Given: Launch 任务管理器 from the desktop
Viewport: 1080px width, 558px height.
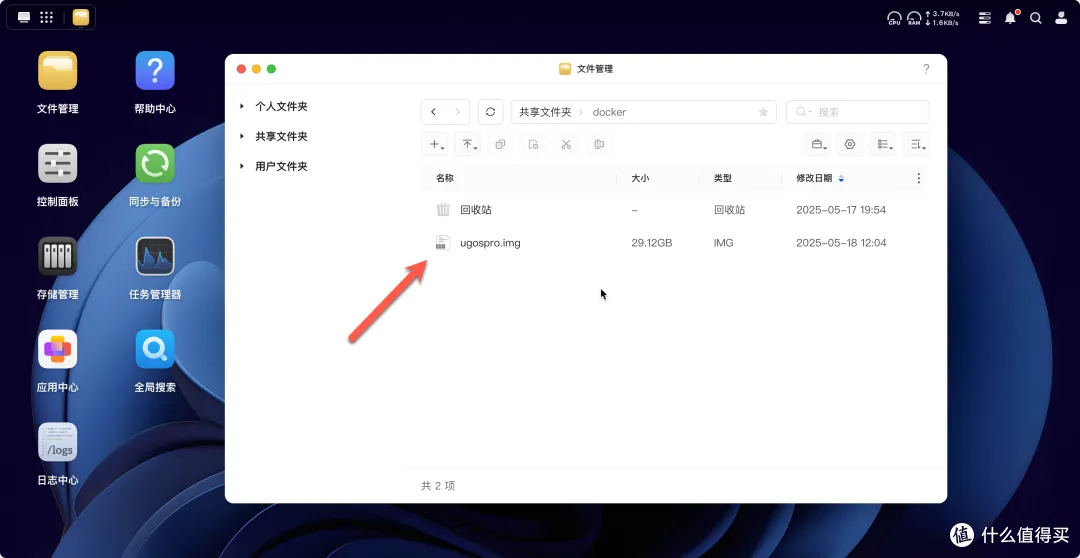Looking at the screenshot, I should 155,257.
